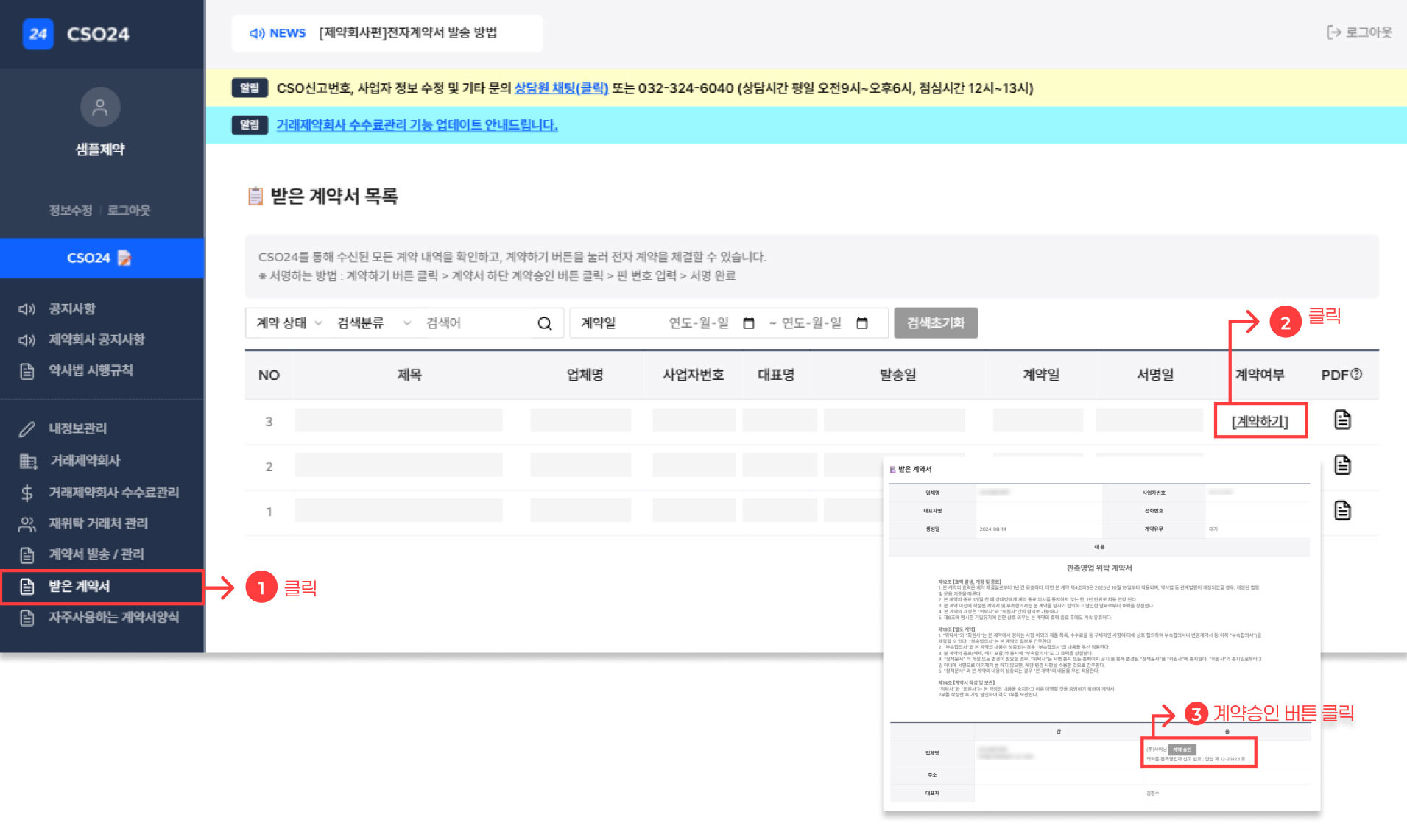
Task: Click the 공지사항 speaker icon in sidebar
Action: (27, 309)
